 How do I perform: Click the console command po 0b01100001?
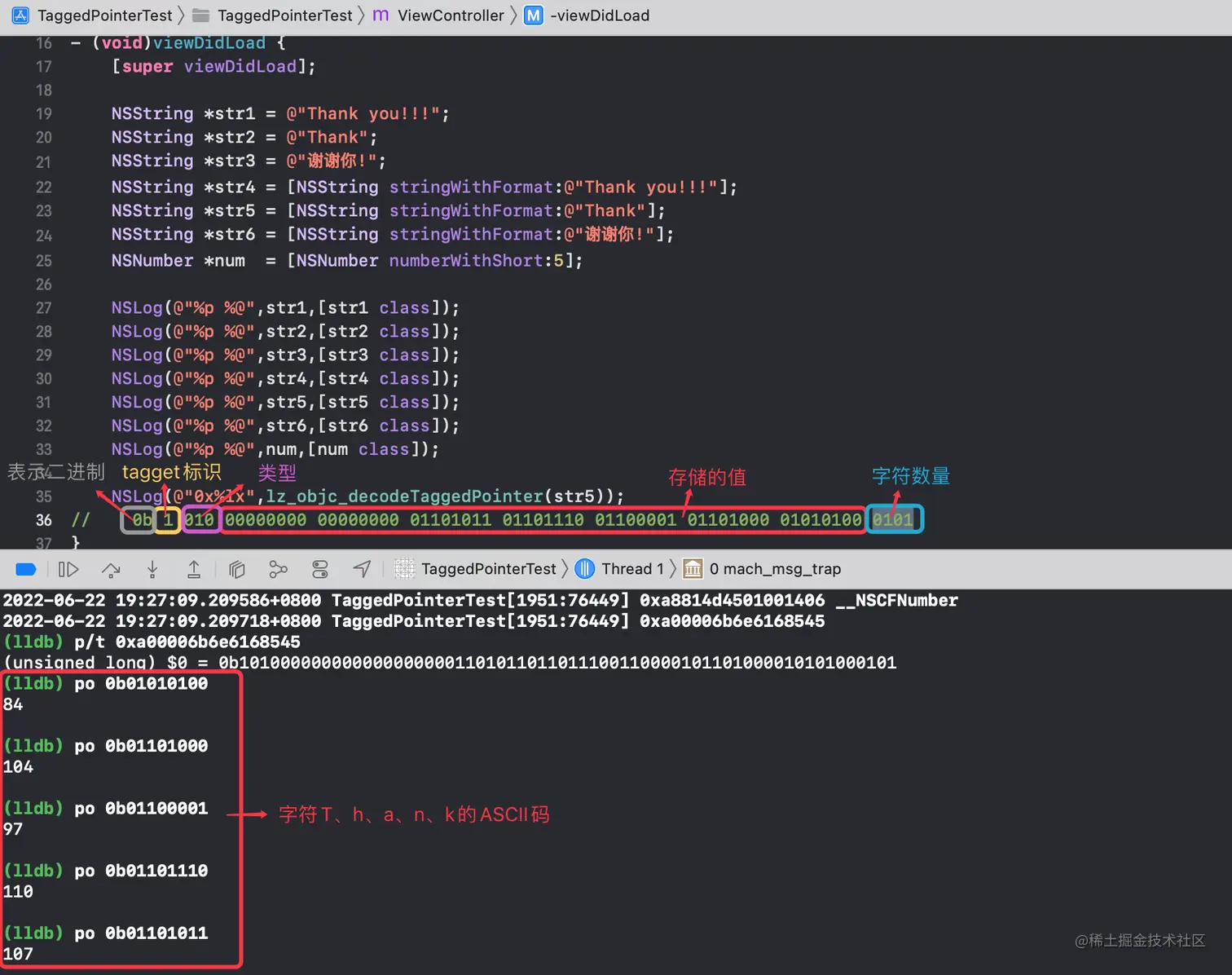[141, 809]
